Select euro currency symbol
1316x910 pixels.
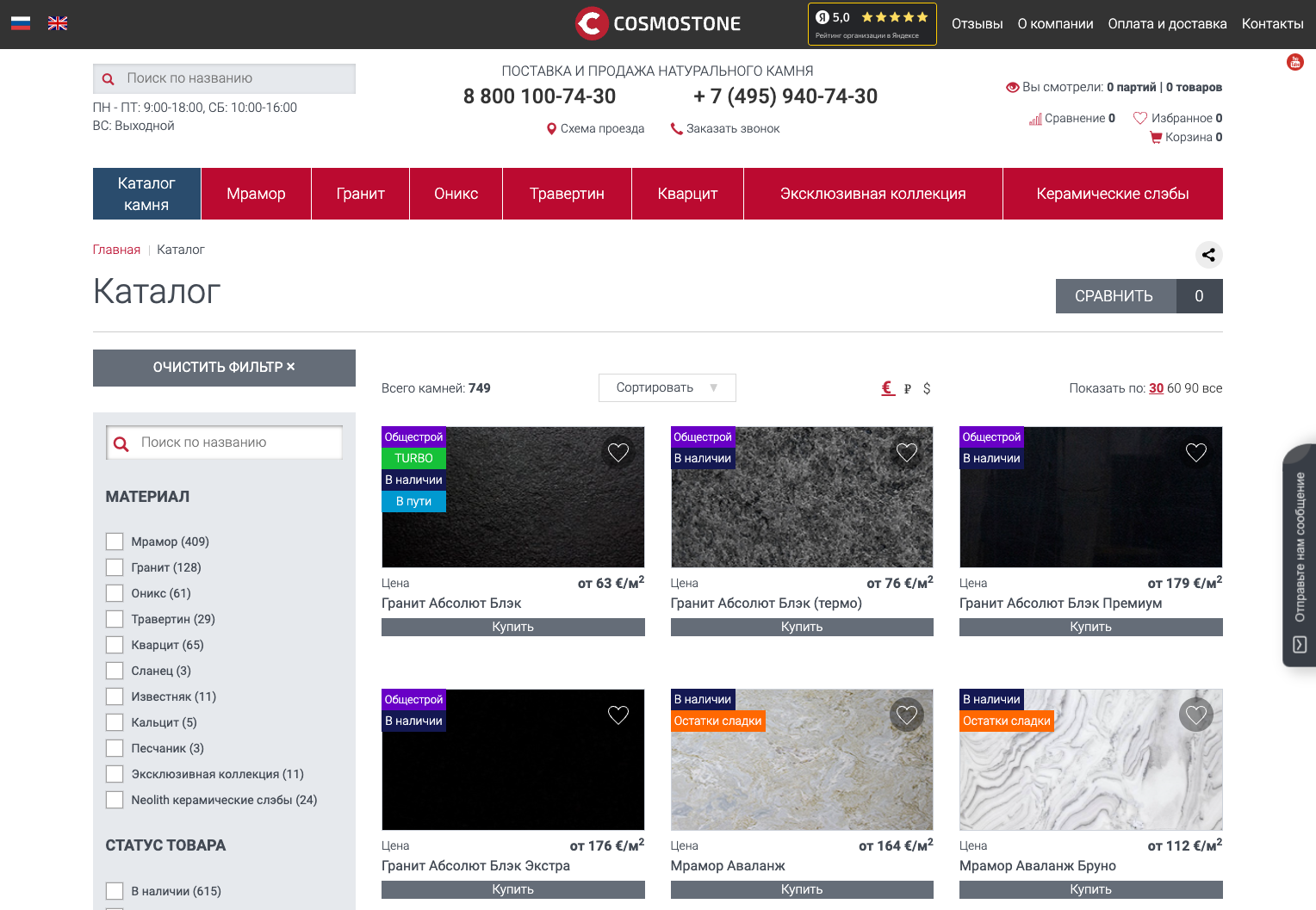pyautogui.click(x=887, y=388)
